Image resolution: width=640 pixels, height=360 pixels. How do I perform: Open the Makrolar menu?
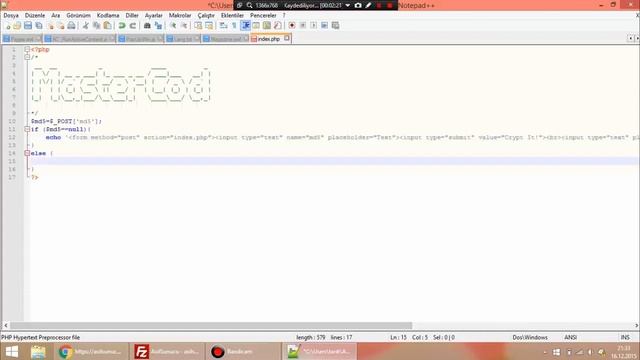click(x=180, y=16)
